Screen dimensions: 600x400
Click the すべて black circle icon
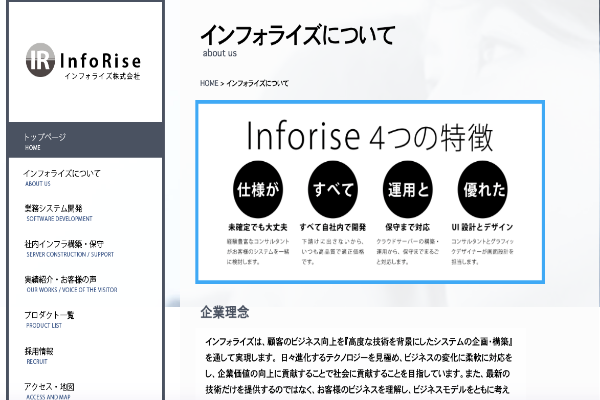333,189
